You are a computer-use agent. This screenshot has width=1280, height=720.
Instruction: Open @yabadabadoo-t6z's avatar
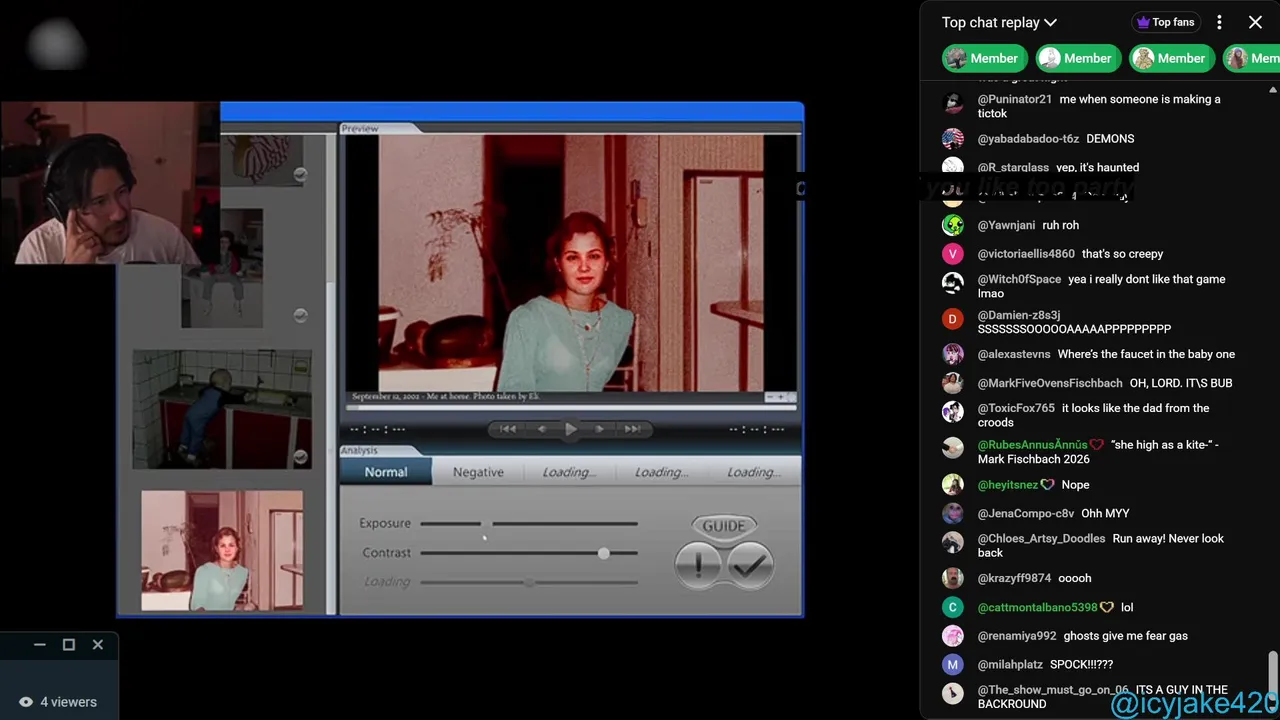click(953, 139)
